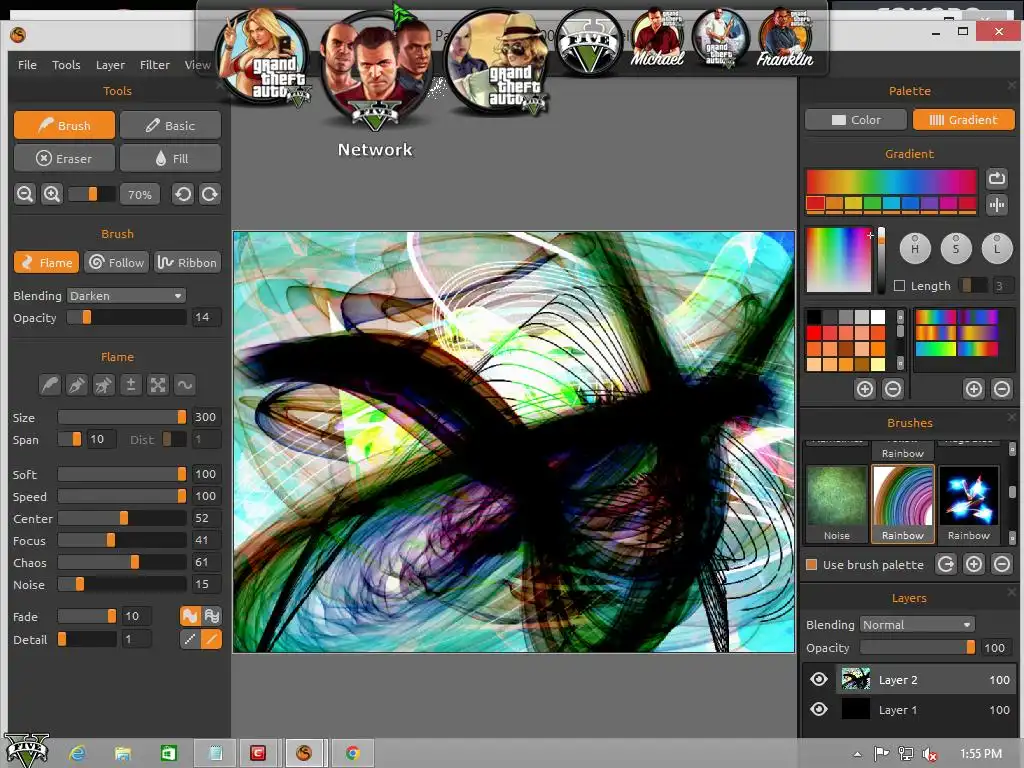Click the 70% zoom field
Image resolution: width=1024 pixels, height=768 pixels.
click(x=140, y=194)
